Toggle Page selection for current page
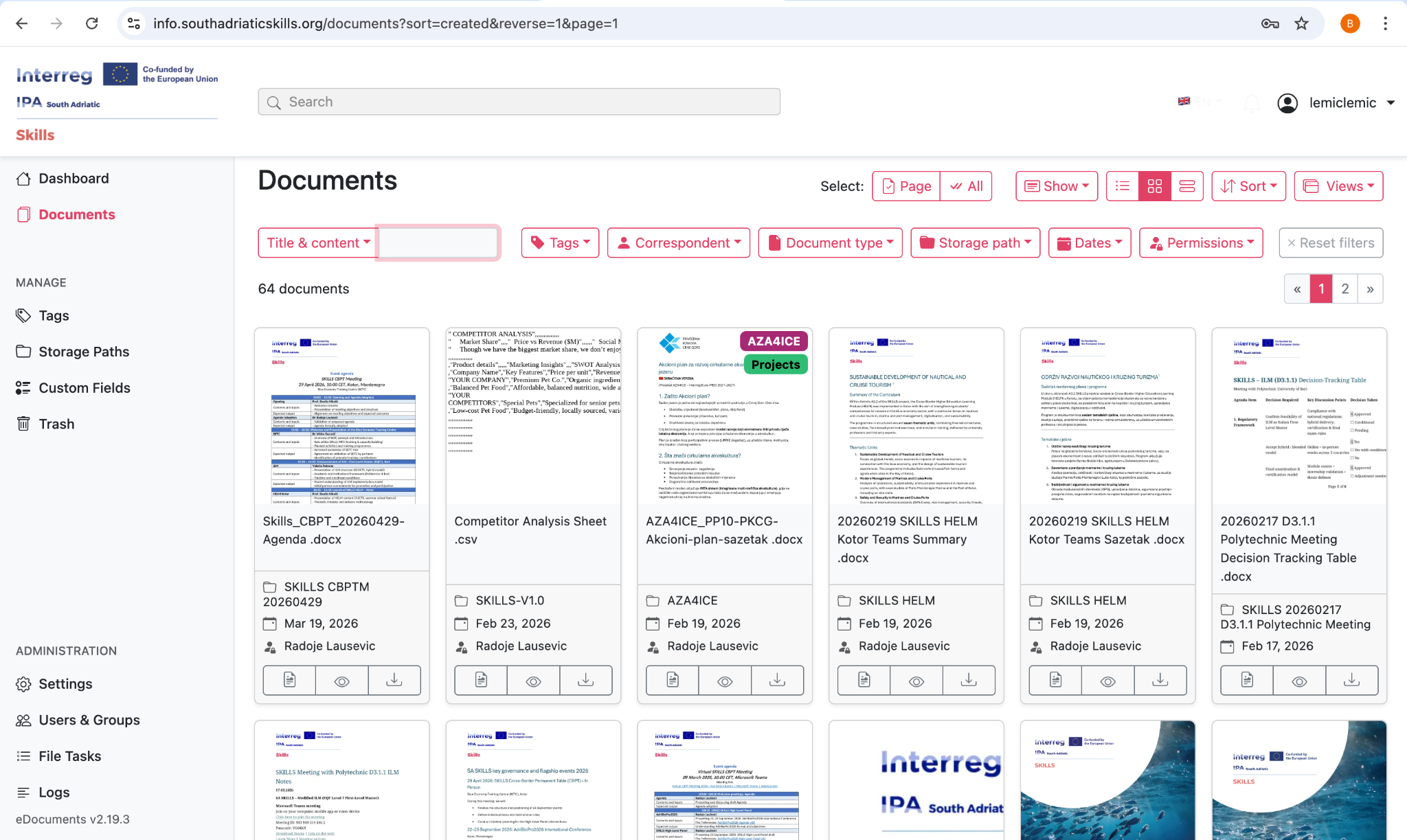 click(905, 185)
